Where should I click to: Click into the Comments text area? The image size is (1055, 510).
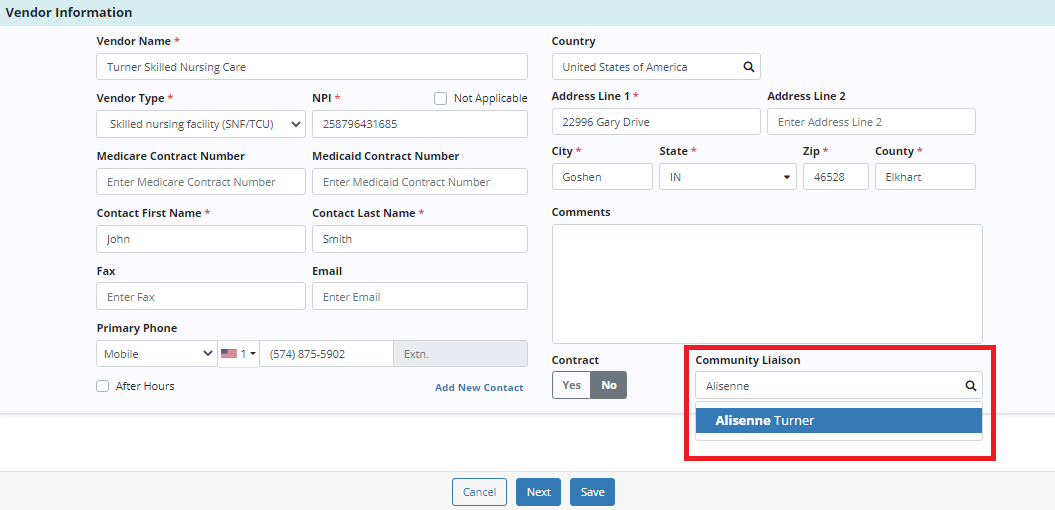[767, 283]
